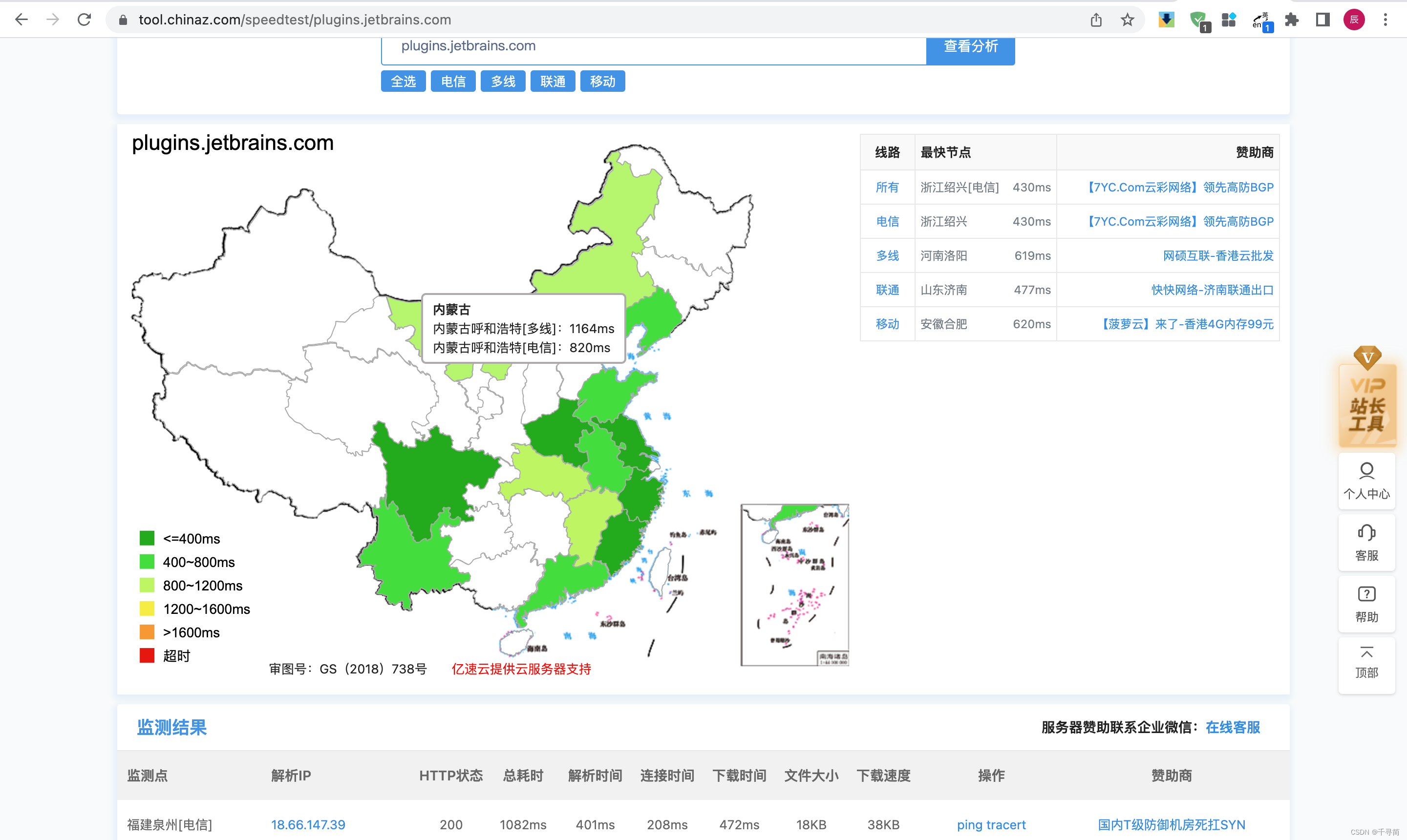Image resolution: width=1407 pixels, height=840 pixels.
Task: Click the 监测点 column header
Action: click(x=147, y=776)
